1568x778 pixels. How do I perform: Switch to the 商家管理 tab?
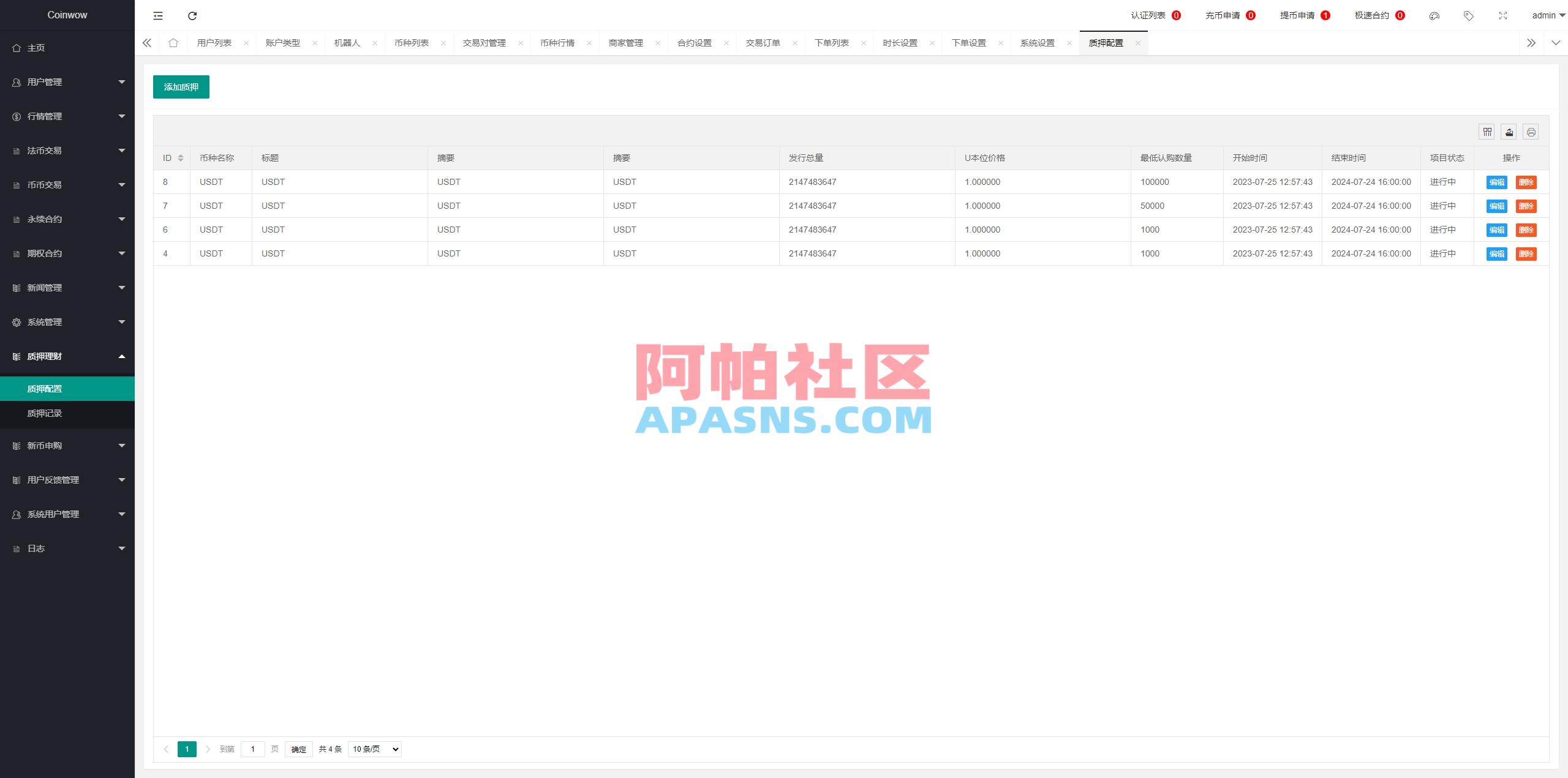(626, 43)
